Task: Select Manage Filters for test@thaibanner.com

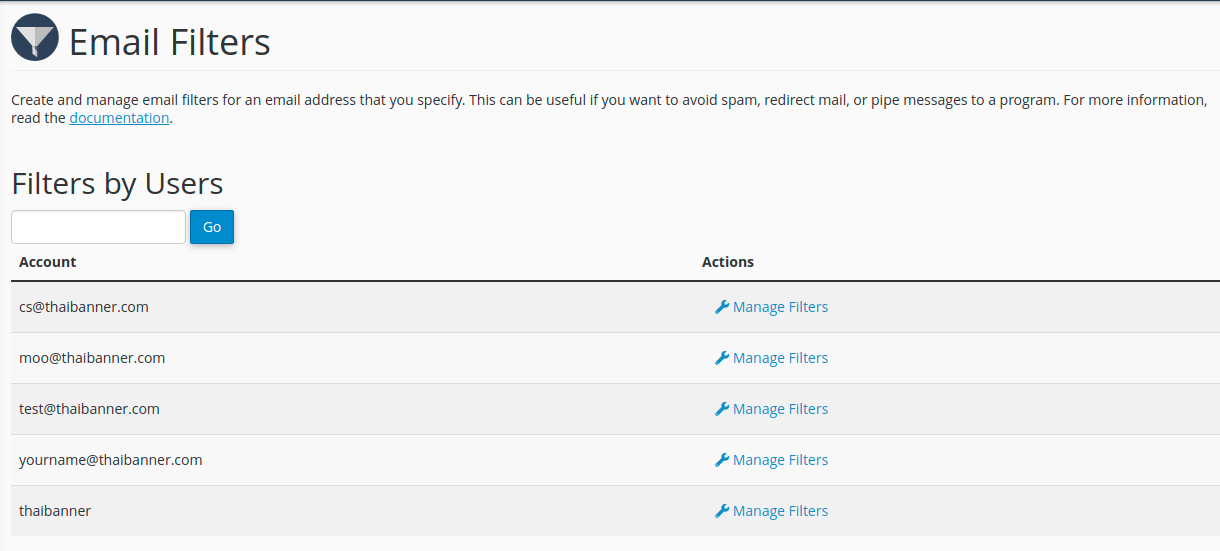Action: click(x=780, y=409)
